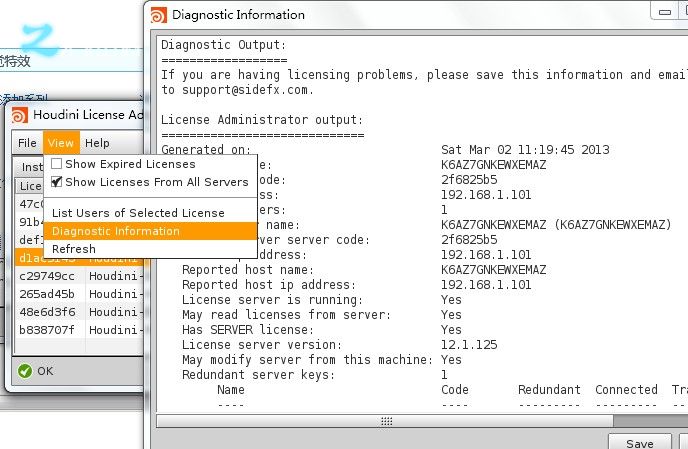This screenshot has width=688, height=449.
Task: Click the green OK status checkmark icon
Action: tap(24, 370)
